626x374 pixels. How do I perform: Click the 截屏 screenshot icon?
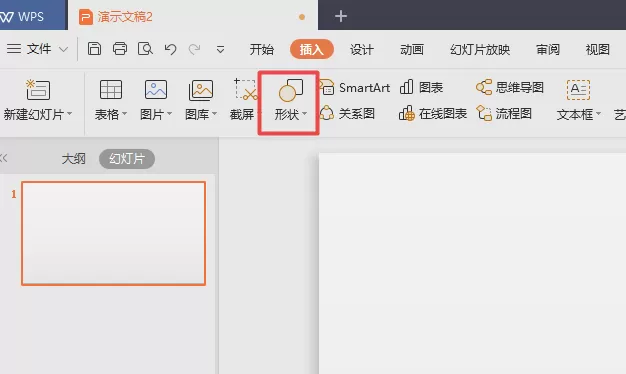(x=245, y=89)
